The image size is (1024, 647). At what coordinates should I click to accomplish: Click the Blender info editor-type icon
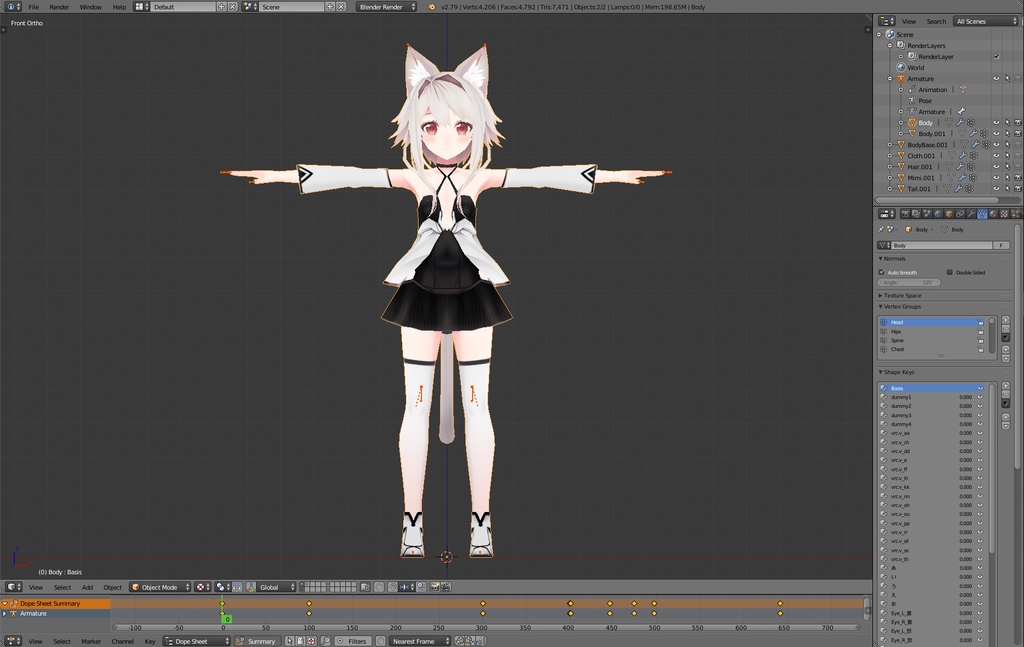tap(12, 7)
